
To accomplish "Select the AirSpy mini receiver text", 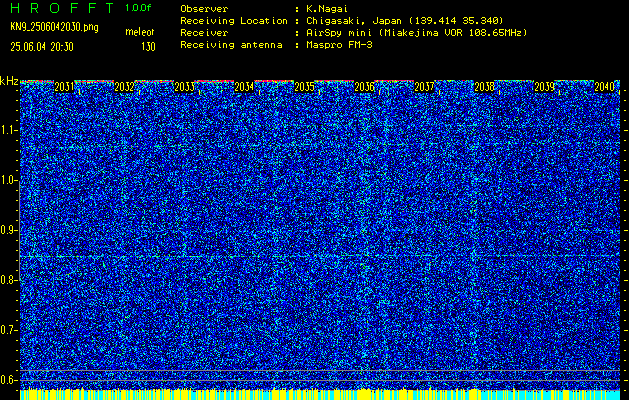I will (416, 33).
